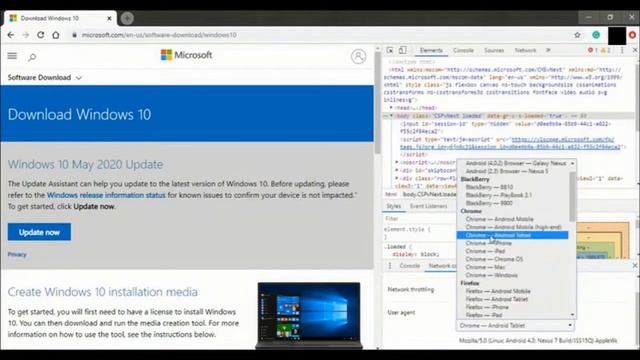Click the Styles Filter input field

pos(419,219)
